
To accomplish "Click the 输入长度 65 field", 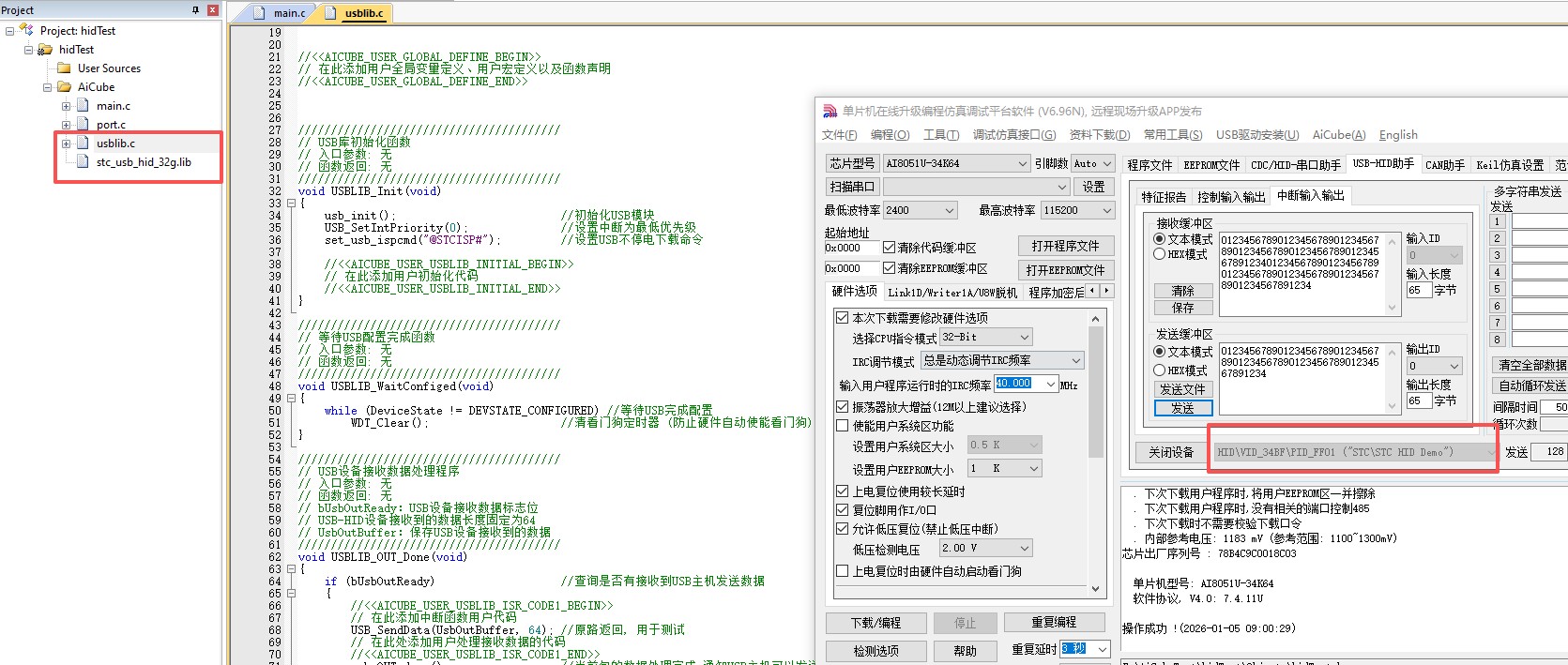I will [1419, 290].
